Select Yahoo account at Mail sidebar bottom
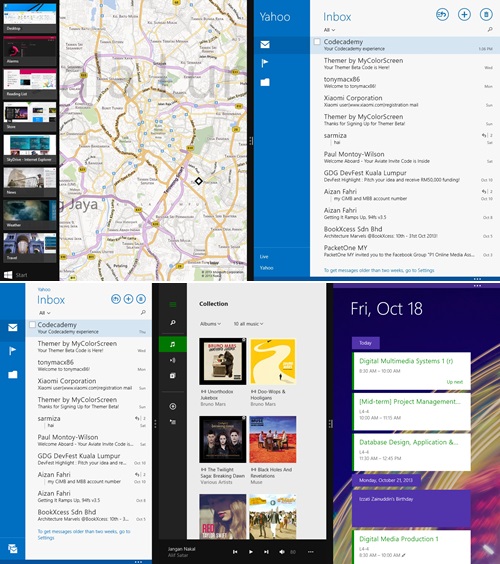The height and width of the screenshot is (564, 500). click(x=267, y=268)
